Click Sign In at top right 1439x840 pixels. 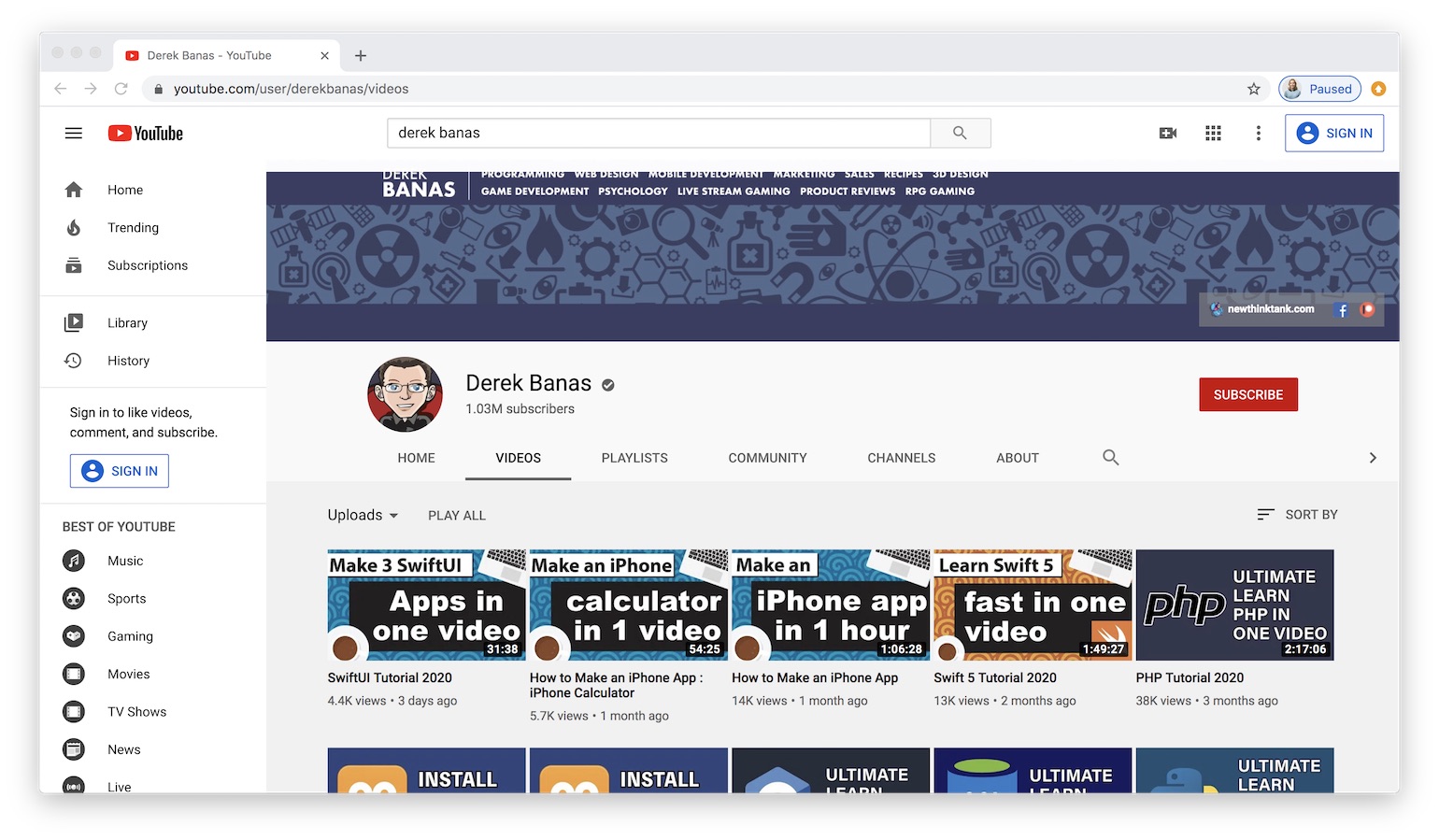(x=1334, y=133)
